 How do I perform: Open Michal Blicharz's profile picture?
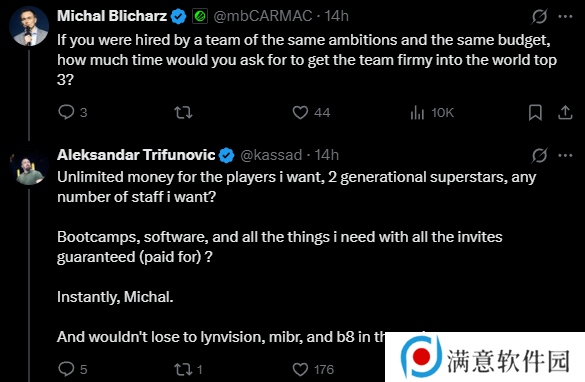[29, 26]
